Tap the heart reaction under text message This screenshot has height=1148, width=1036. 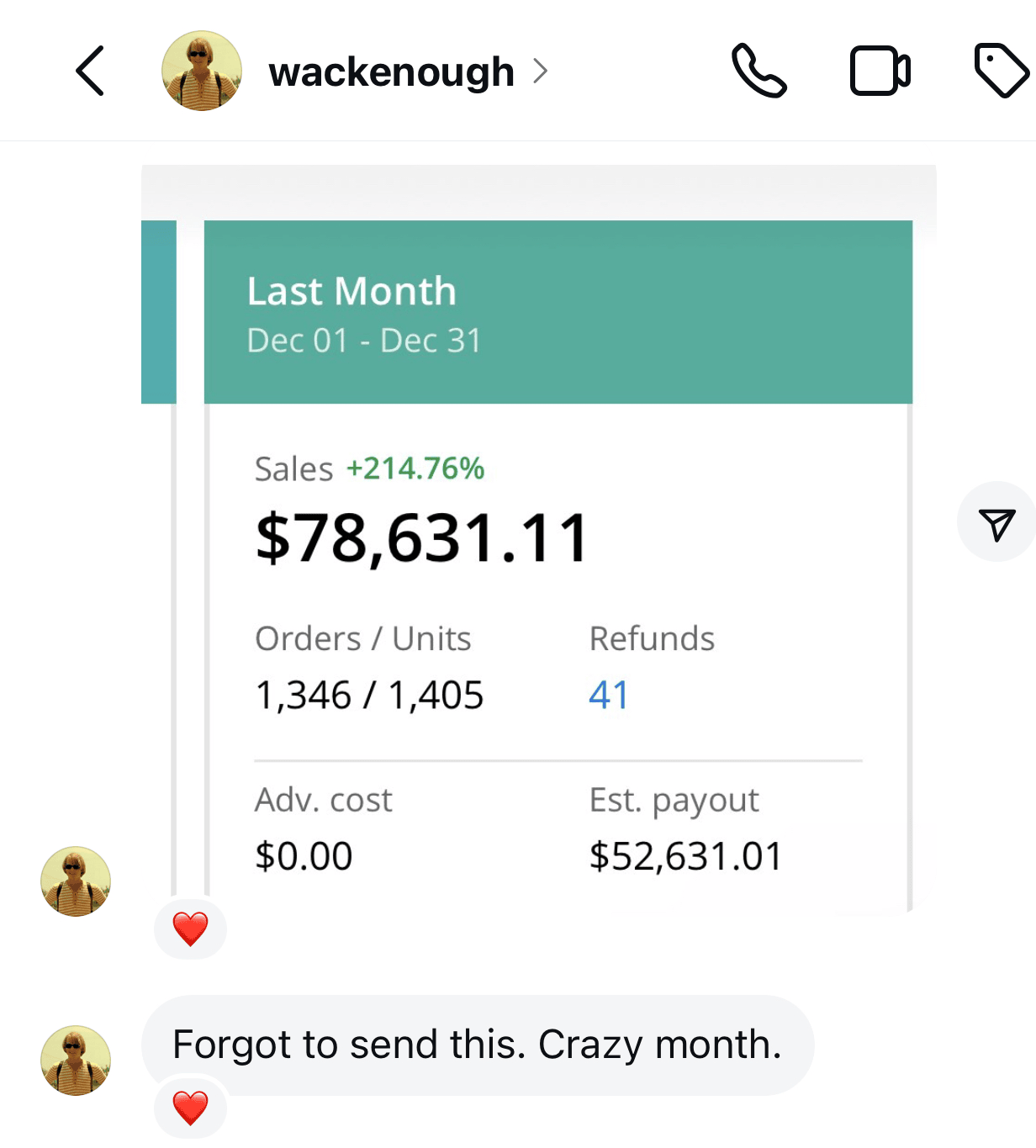tap(190, 1108)
